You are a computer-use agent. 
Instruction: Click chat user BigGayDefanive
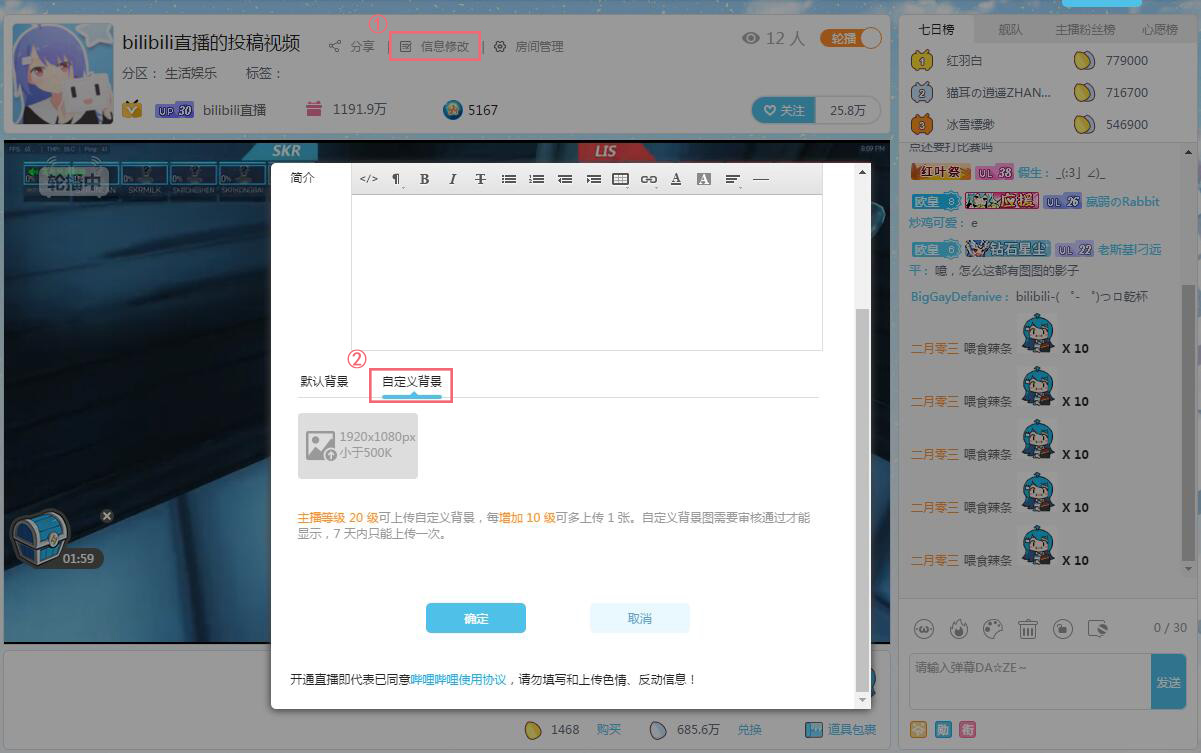coord(955,297)
